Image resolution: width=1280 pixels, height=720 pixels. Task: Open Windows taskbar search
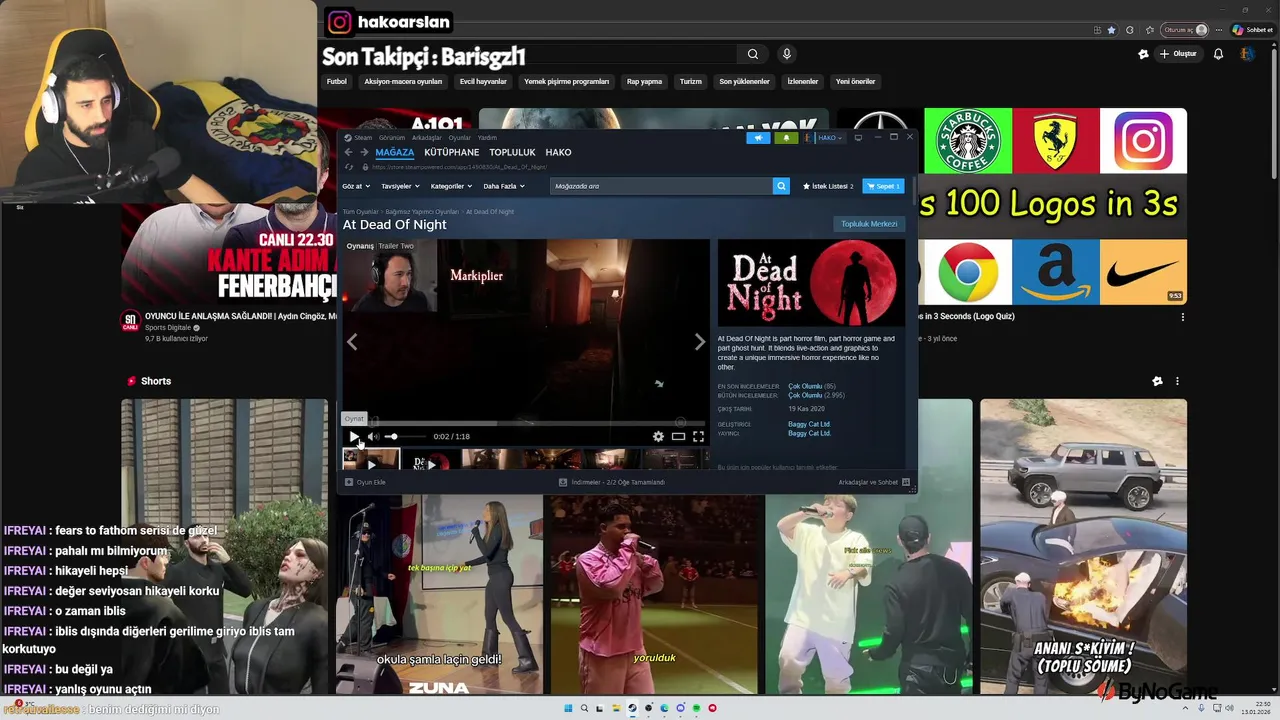(584, 708)
